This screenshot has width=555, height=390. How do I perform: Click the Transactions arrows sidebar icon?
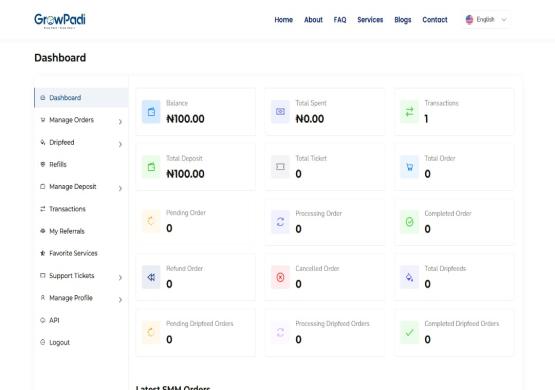coord(43,209)
